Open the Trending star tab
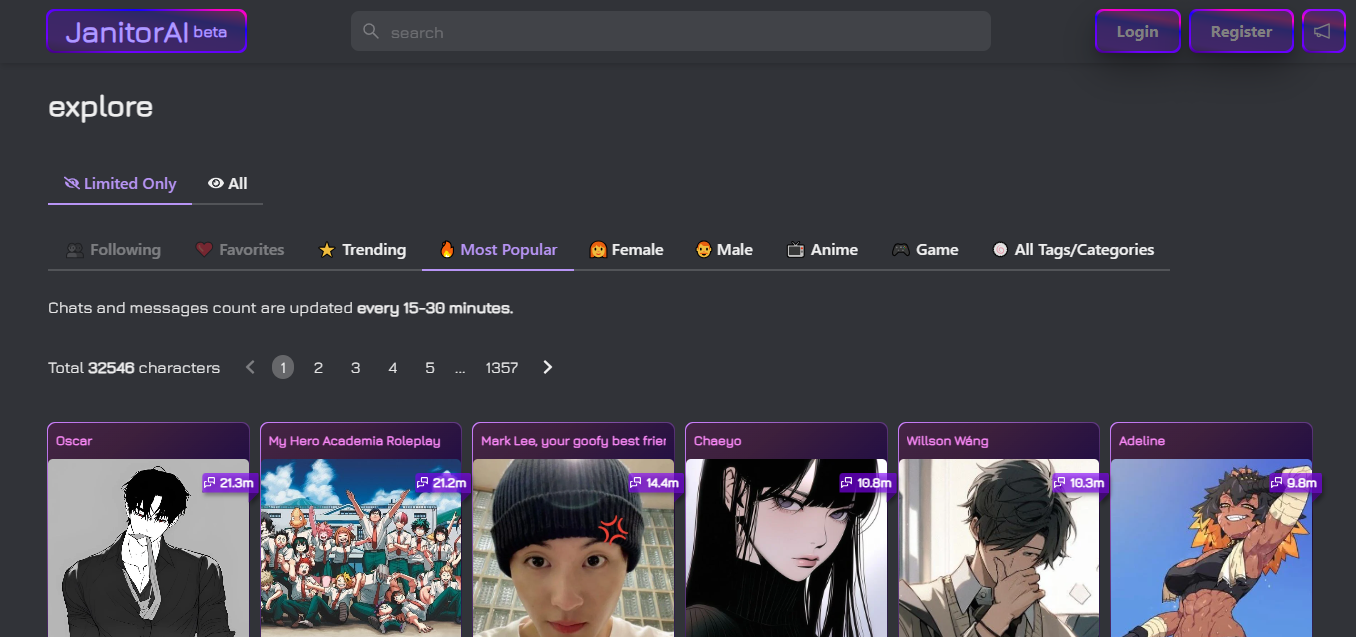This screenshot has height=637, width=1356. pyautogui.click(x=362, y=250)
